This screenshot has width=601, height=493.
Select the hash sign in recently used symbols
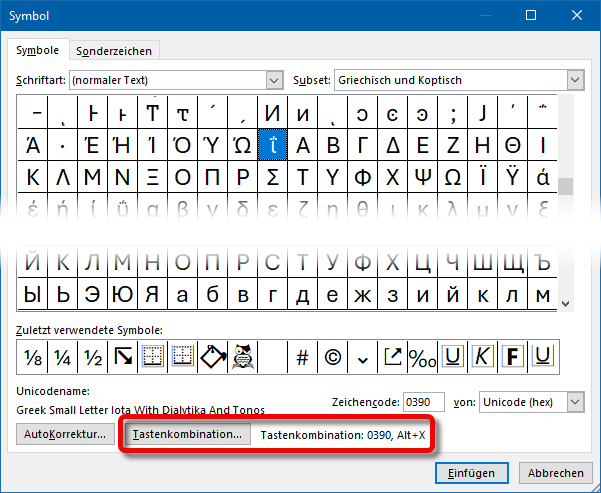(302, 357)
